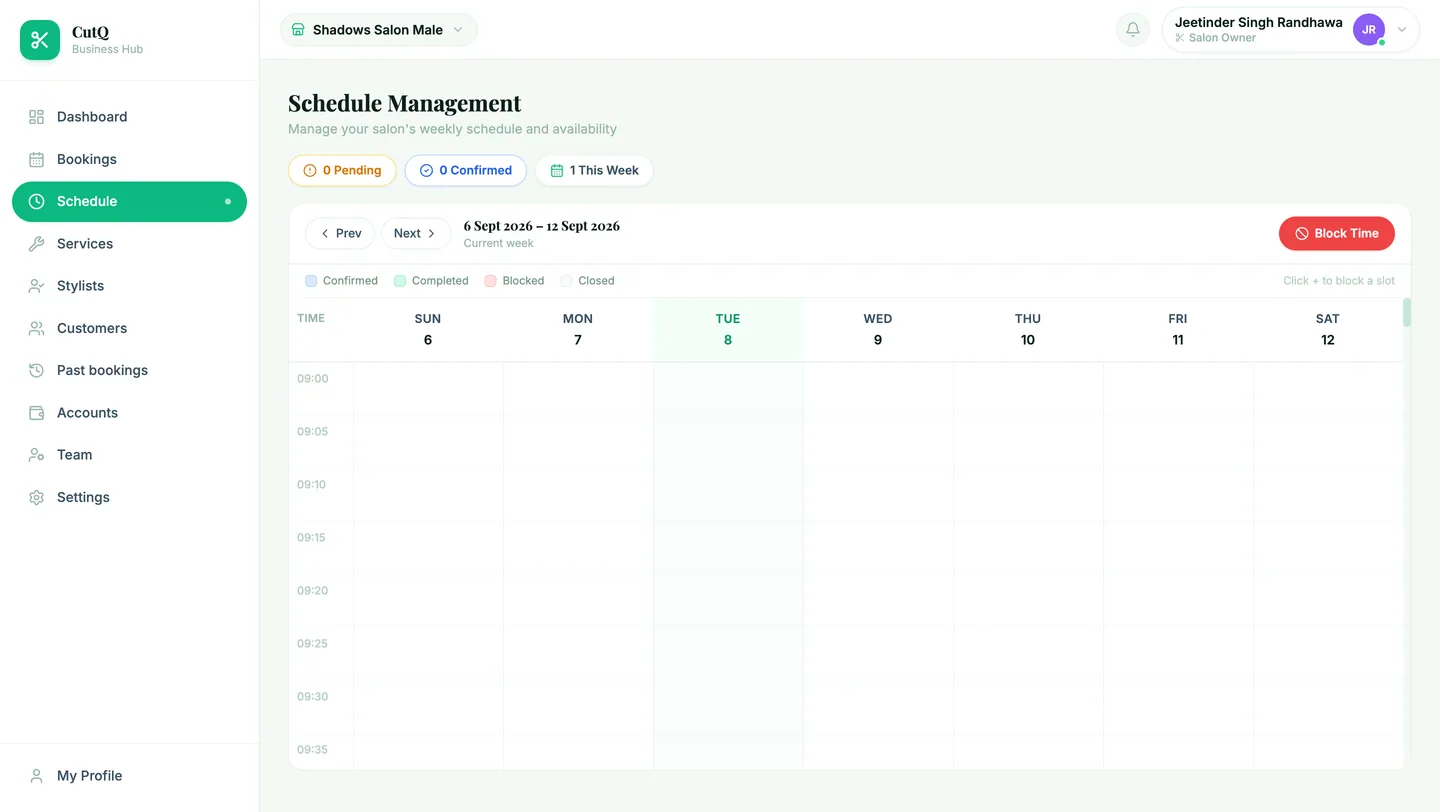Go to the previous week with Prev
Image resolution: width=1440 pixels, height=812 pixels.
click(340, 233)
